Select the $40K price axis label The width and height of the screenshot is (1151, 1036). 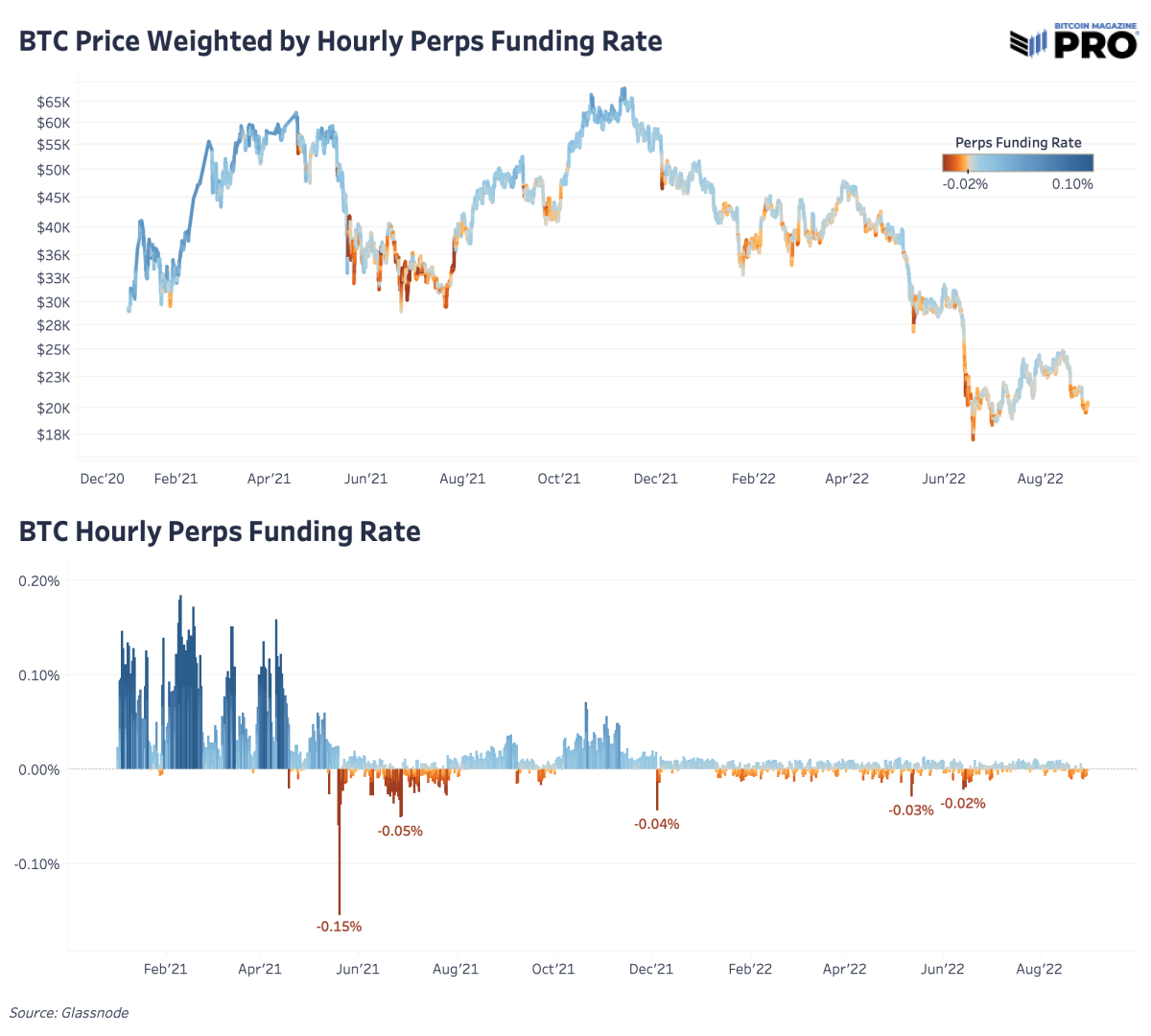point(54,227)
